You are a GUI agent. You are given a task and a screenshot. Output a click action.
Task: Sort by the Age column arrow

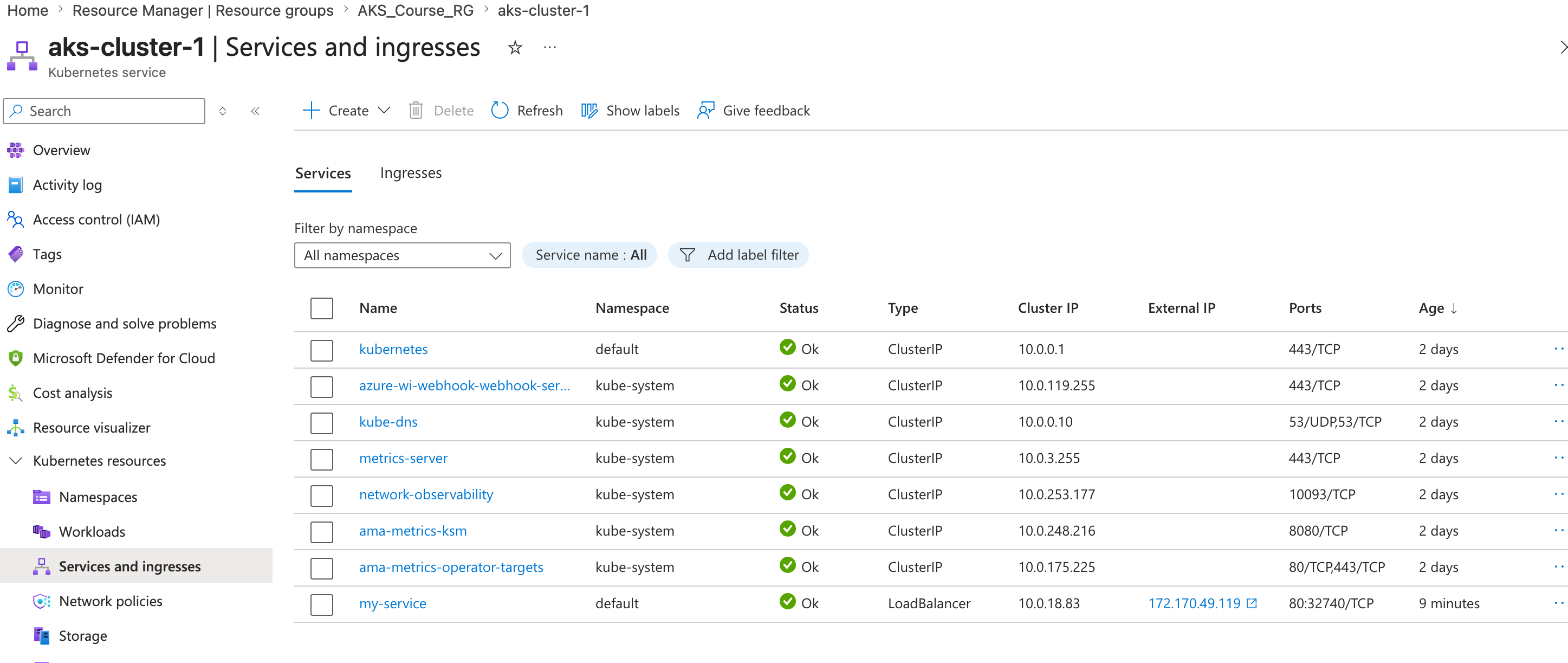click(1454, 308)
